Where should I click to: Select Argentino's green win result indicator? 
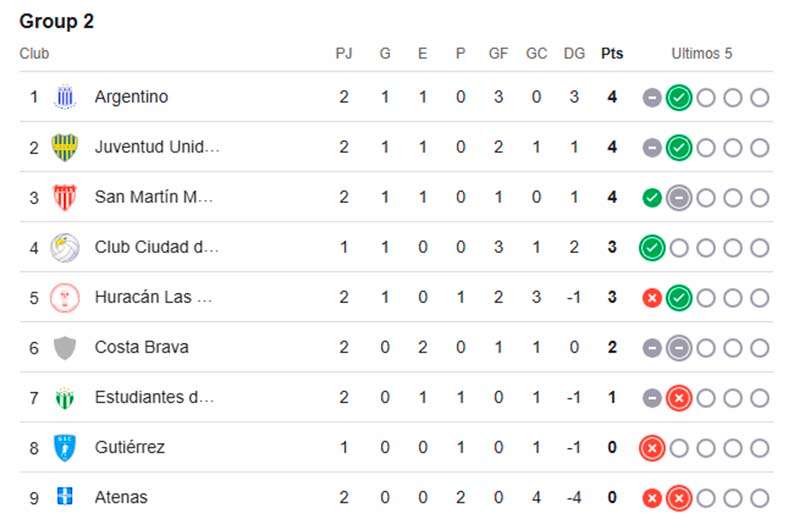click(x=679, y=97)
